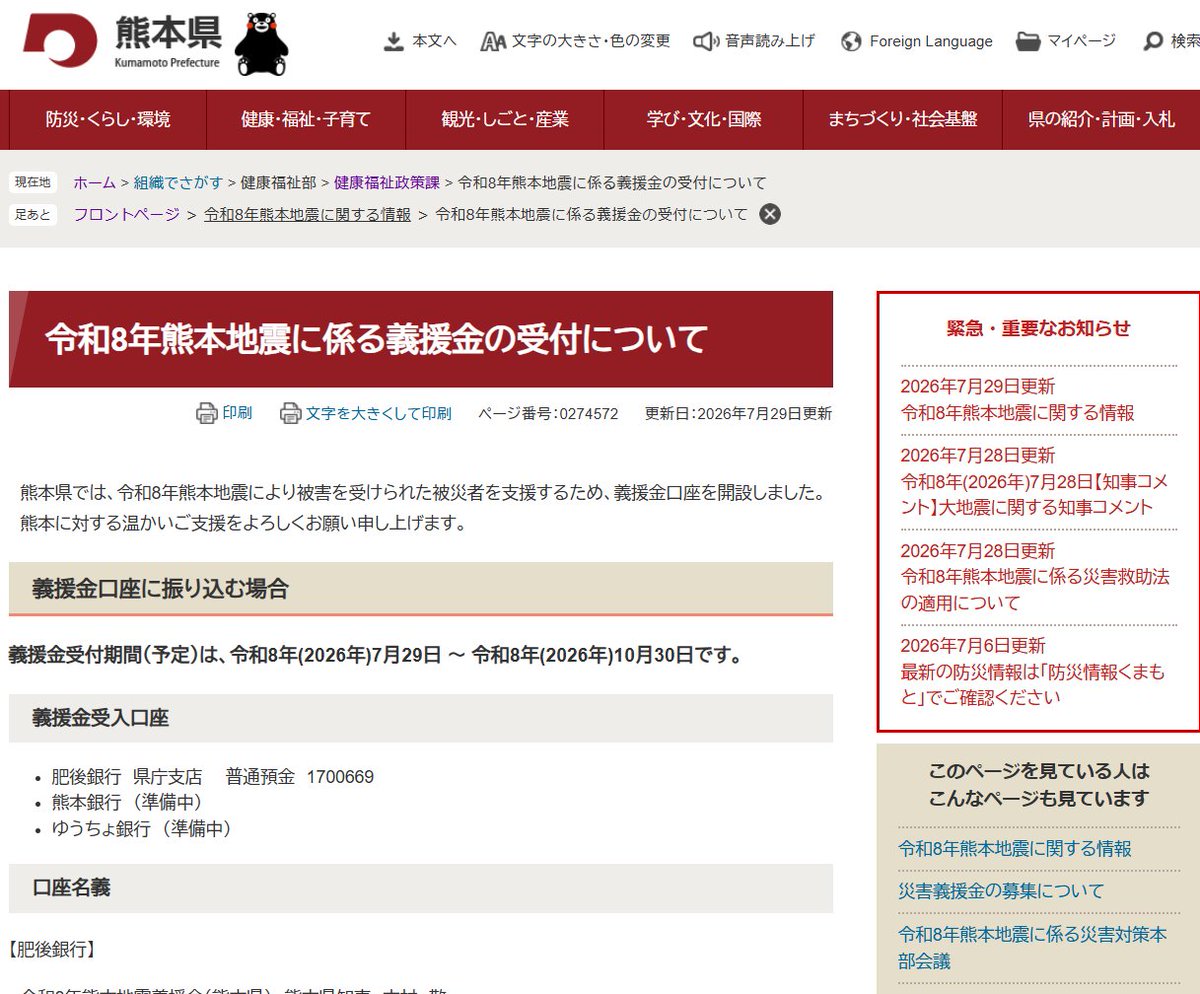This screenshot has height=994, width=1200.
Task: Open 県の紹介・計画・入札 menu
Action: [x=1100, y=119]
